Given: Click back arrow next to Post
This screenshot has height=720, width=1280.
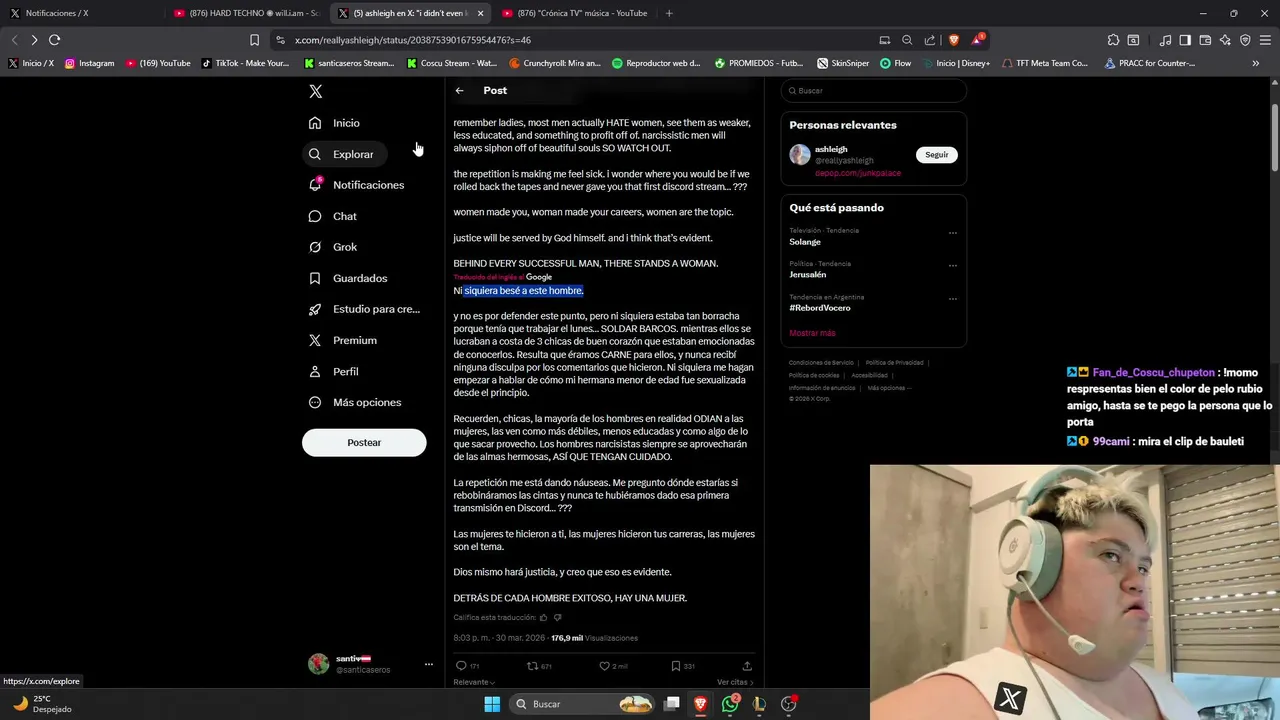Looking at the screenshot, I should pos(459,90).
